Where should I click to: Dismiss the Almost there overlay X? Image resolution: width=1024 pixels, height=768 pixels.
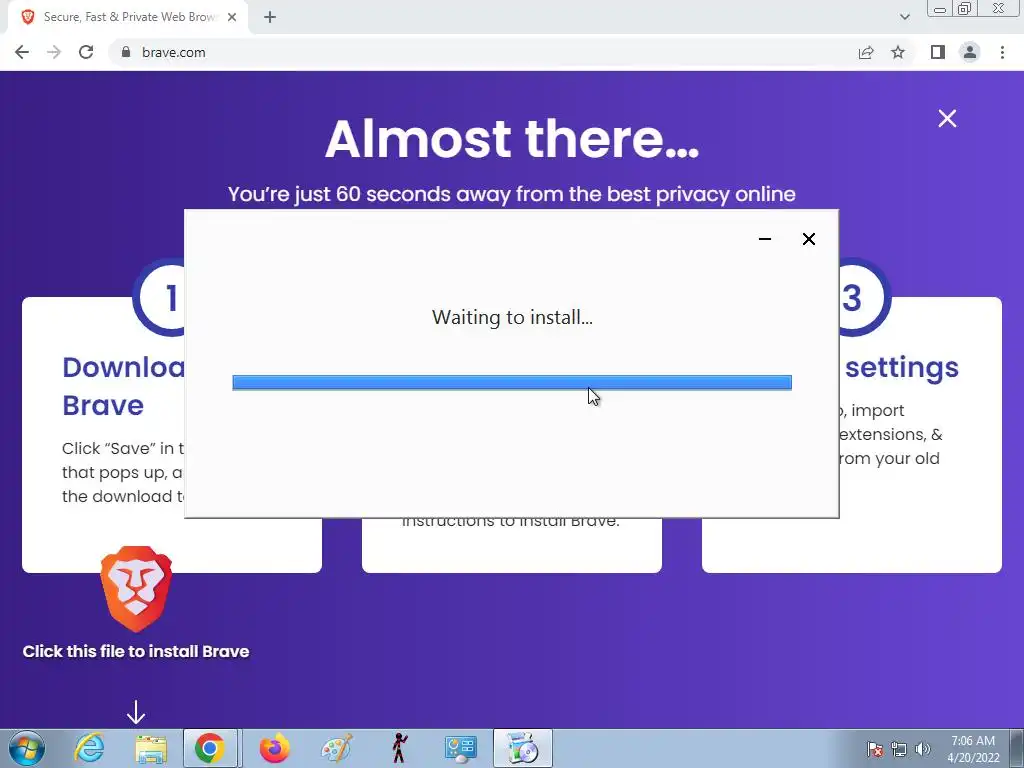tap(947, 118)
